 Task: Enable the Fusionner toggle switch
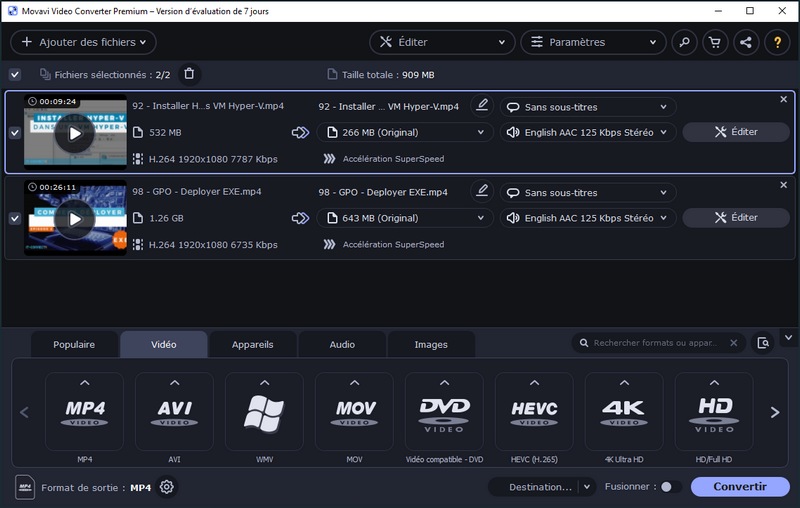(x=671, y=487)
